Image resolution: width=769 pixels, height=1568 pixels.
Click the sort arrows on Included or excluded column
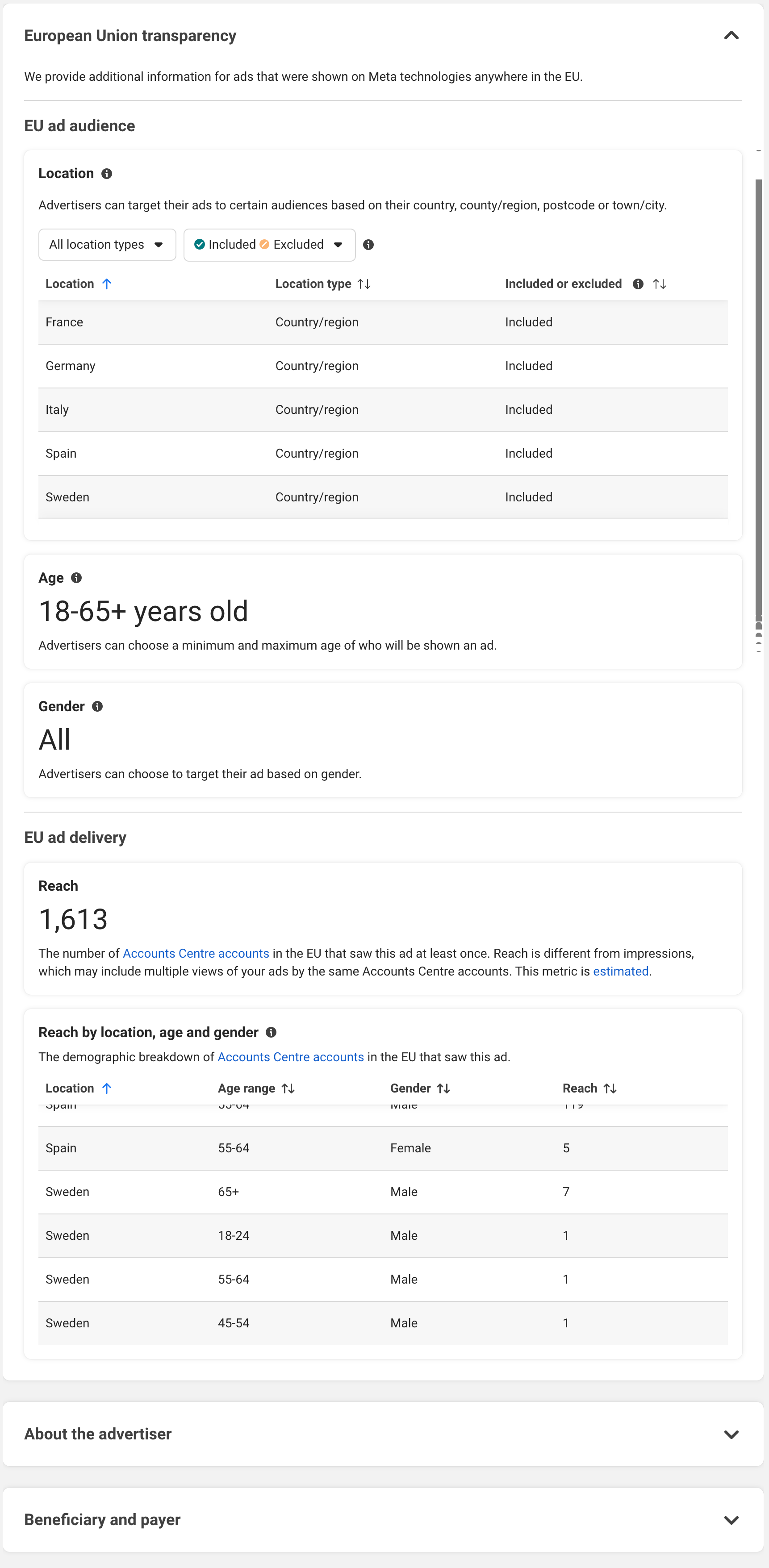pos(660,284)
